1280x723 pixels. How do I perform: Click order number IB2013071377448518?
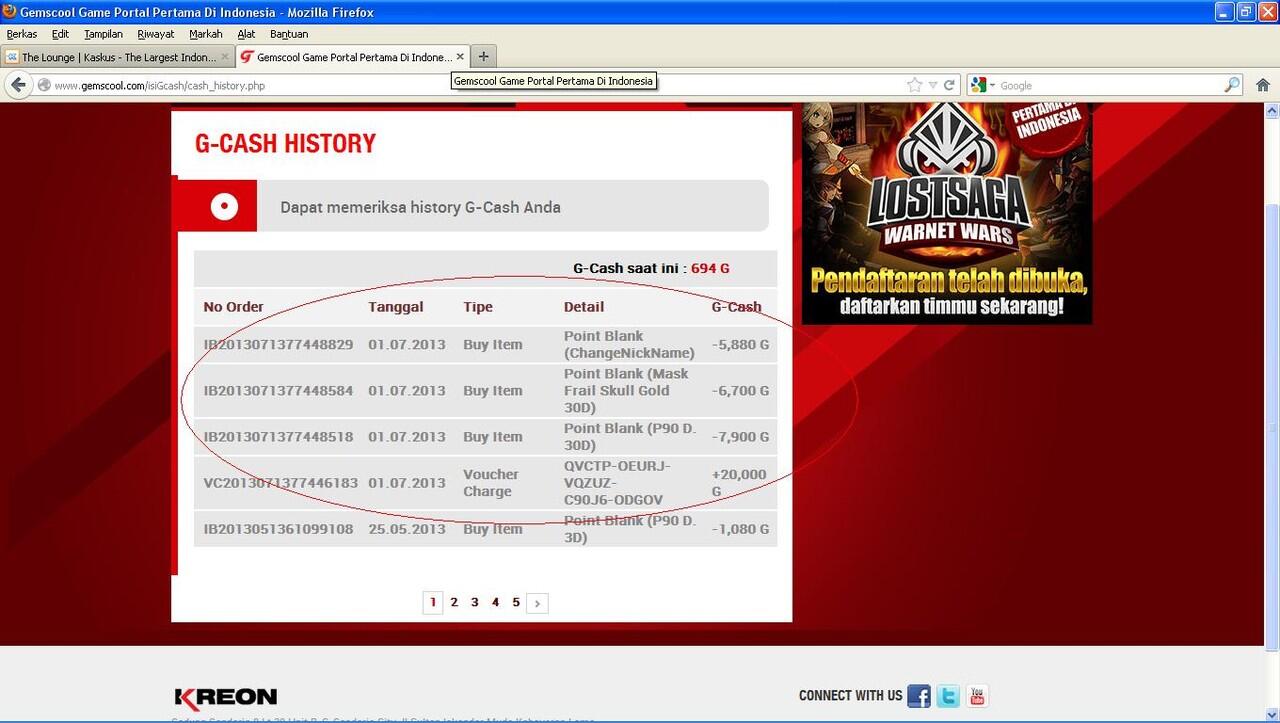click(278, 437)
